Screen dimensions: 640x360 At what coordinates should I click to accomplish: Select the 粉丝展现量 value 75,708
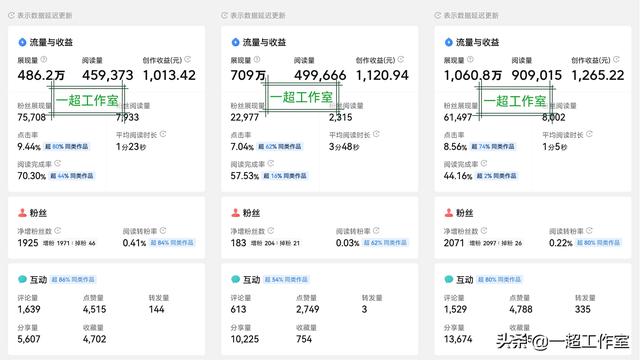(32, 118)
